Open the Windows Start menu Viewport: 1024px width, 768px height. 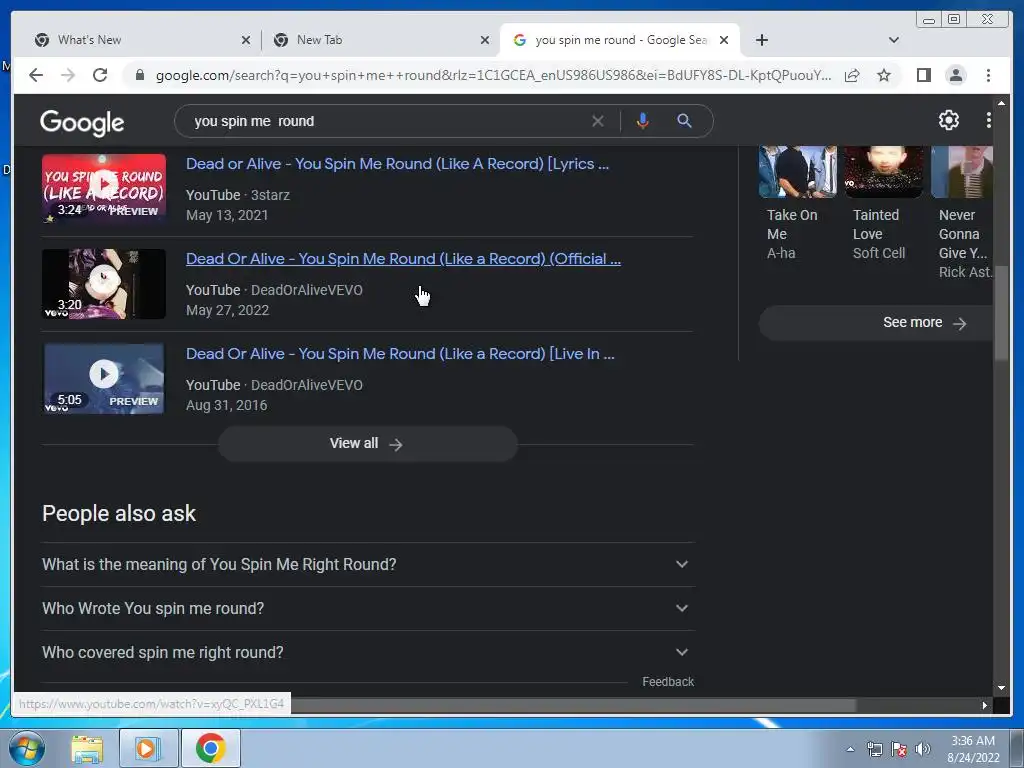pos(26,748)
